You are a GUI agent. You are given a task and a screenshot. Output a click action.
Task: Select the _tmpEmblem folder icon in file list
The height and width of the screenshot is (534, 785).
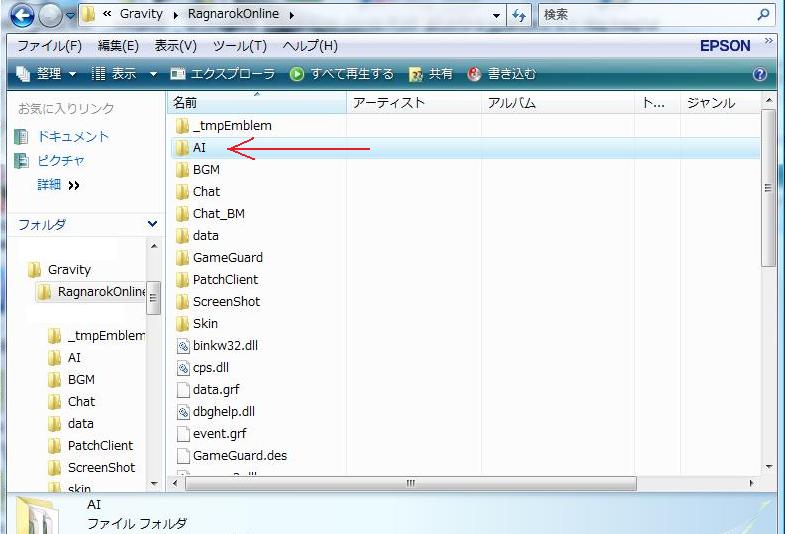click(x=182, y=126)
